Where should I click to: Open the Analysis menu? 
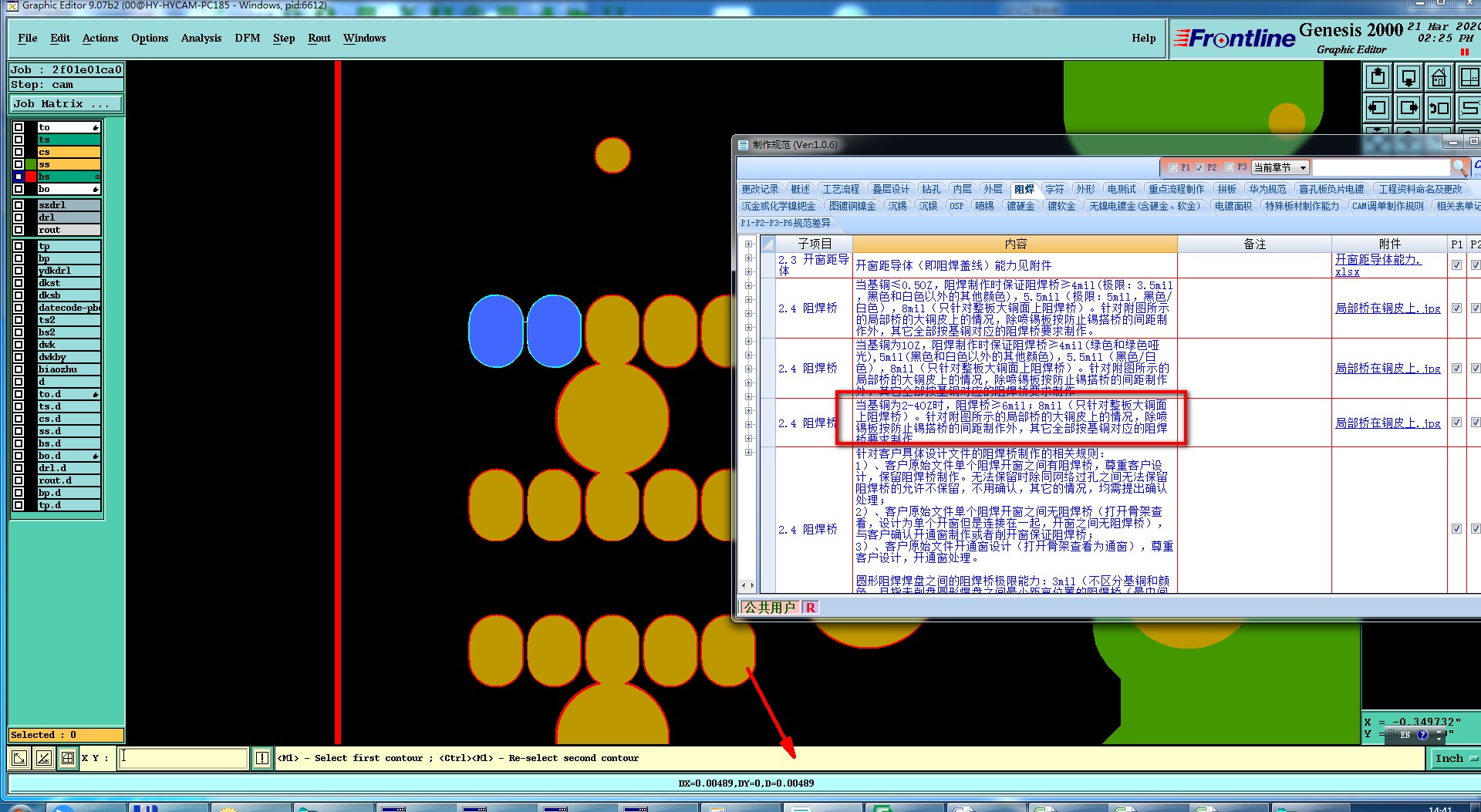coord(201,38)
